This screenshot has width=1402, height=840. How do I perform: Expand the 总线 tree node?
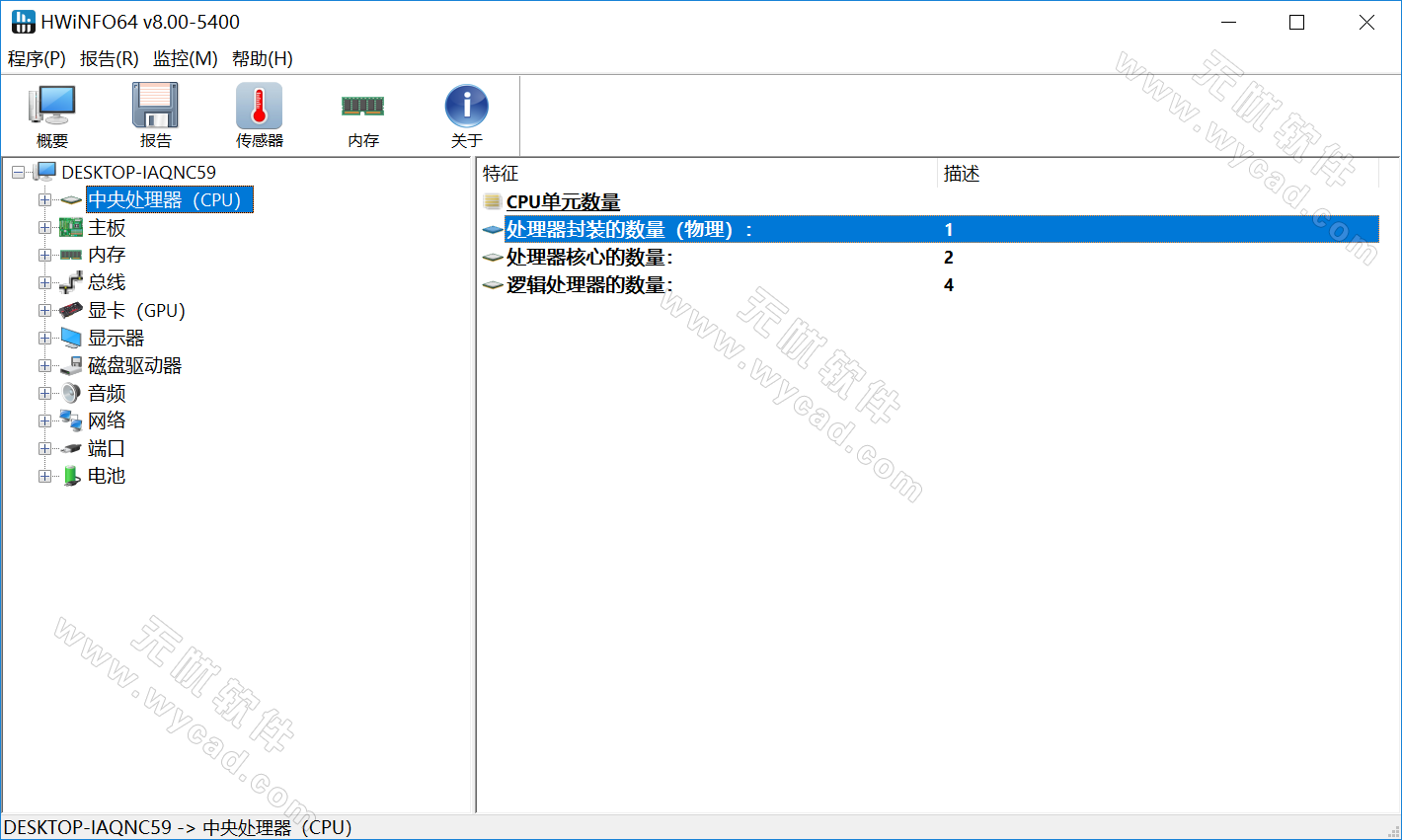tap(45, 282)
